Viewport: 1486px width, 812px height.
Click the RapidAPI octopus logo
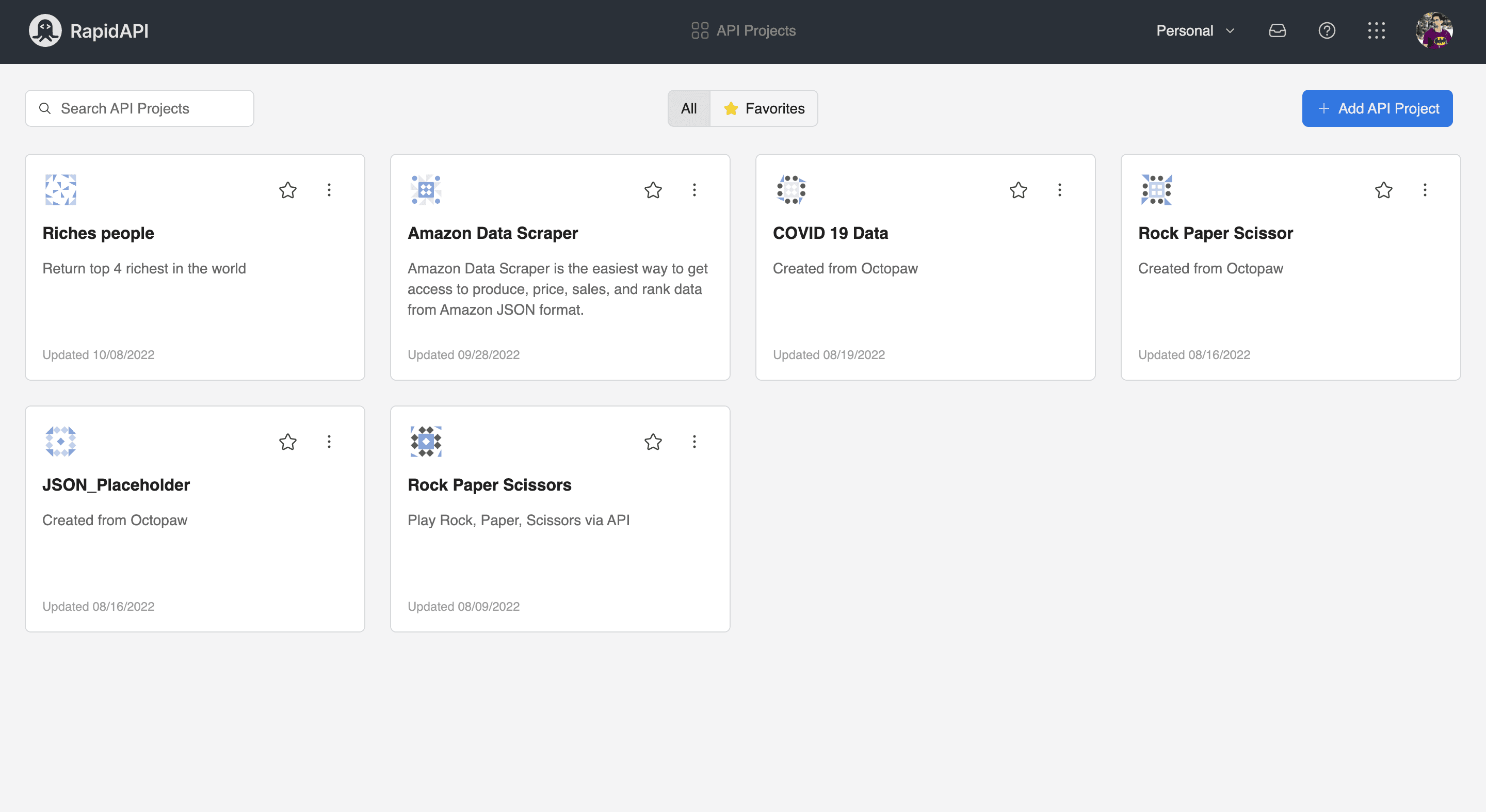point(45,30)
